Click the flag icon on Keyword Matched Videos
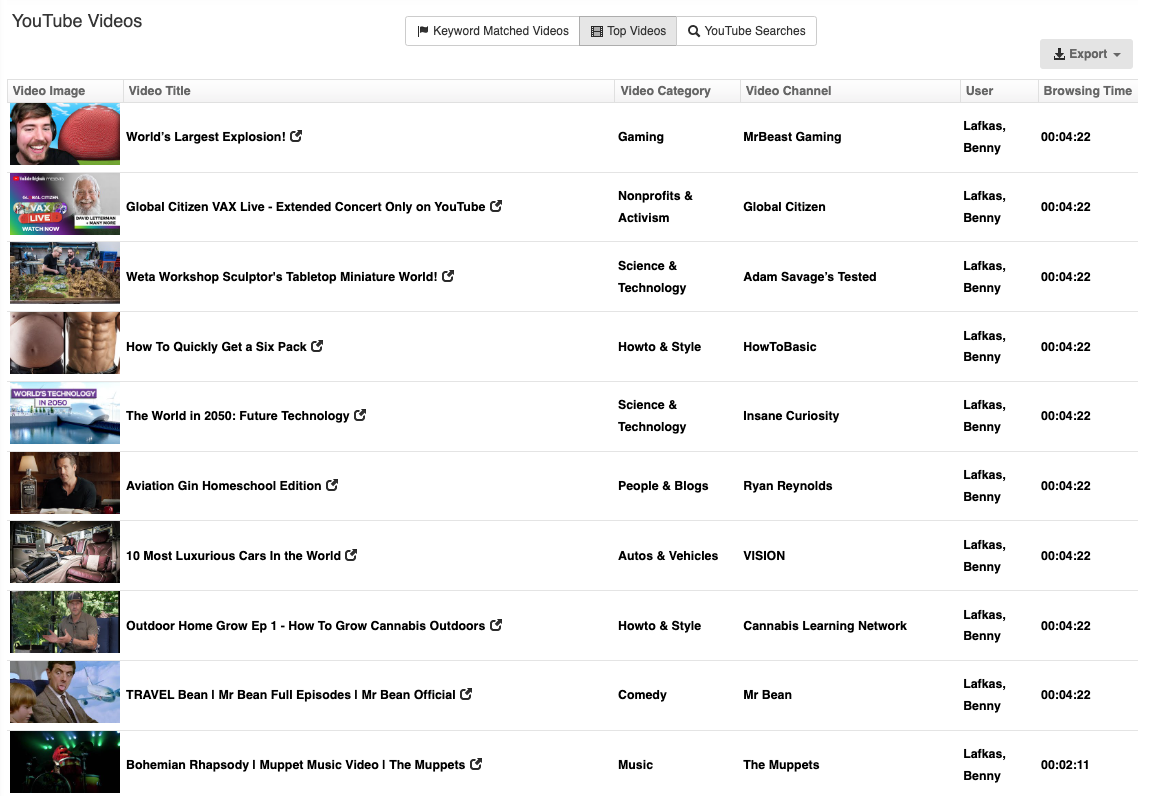This screenshot has height=796, width=1150. 422,31
